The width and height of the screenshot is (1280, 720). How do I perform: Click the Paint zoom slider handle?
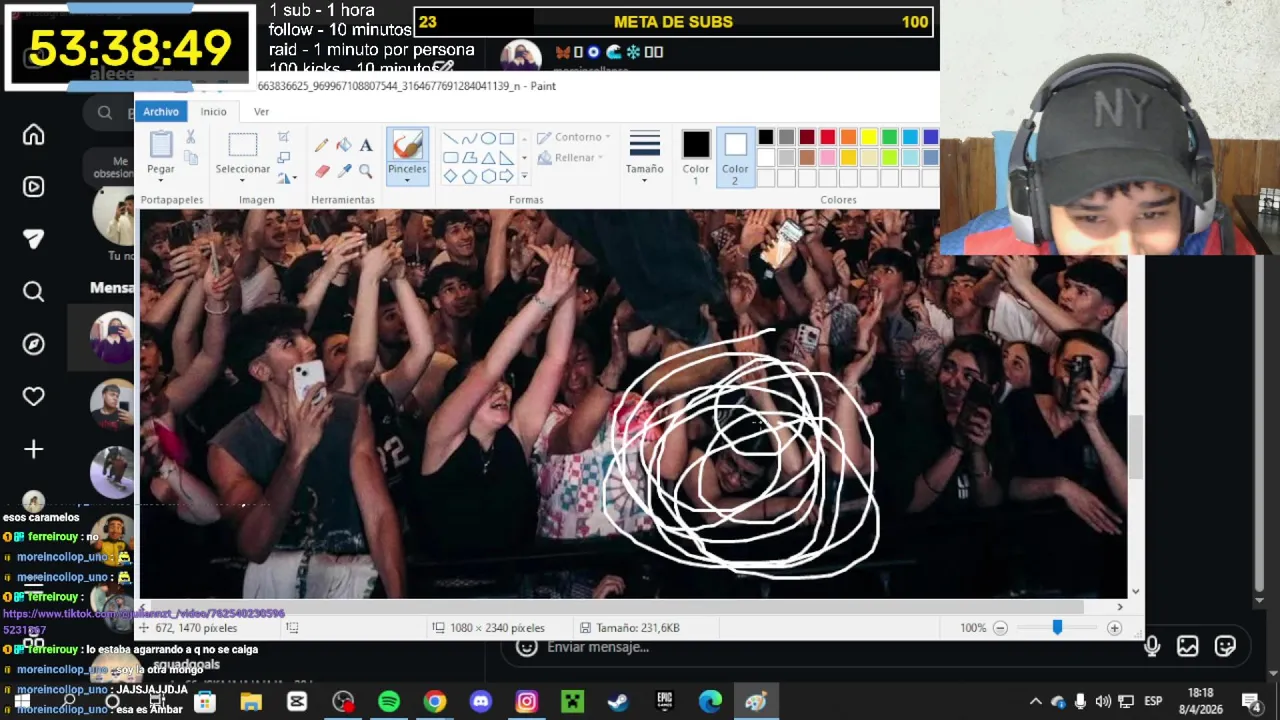(1057, 628)
